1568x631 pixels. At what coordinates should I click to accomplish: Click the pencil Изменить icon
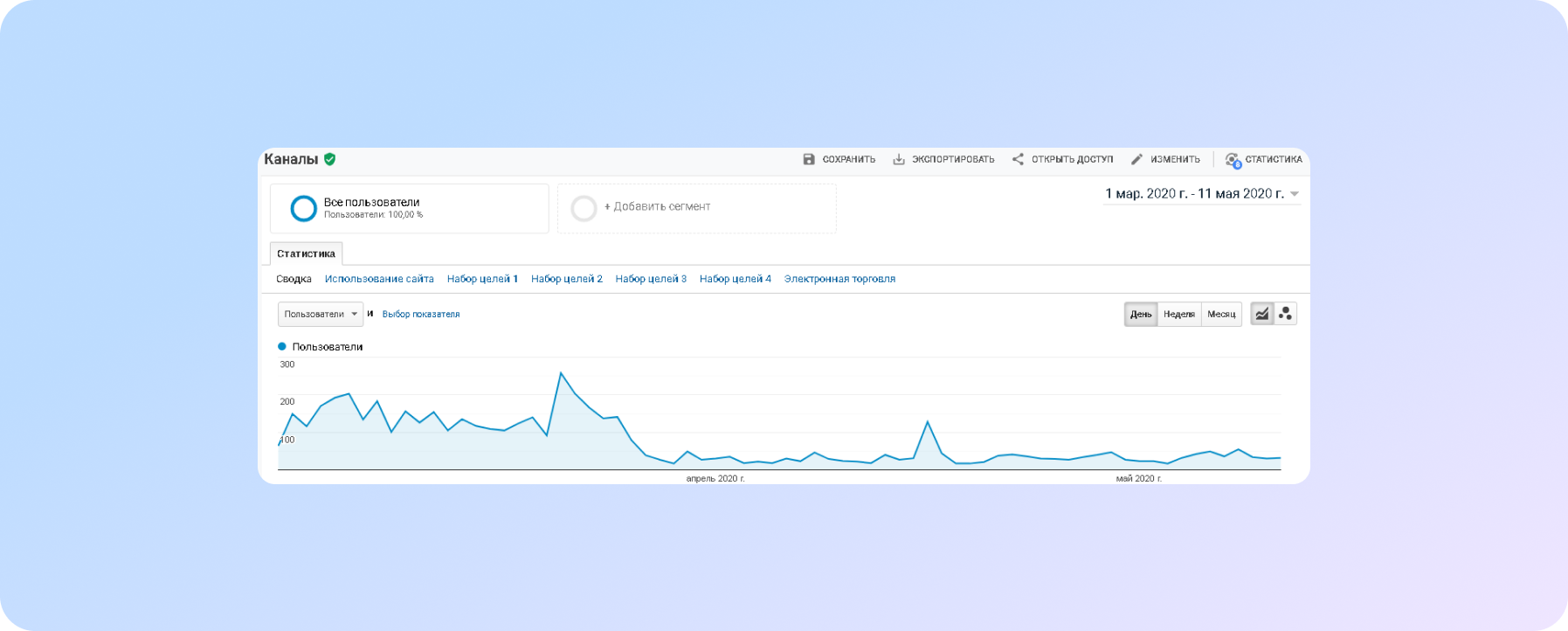coord(1136,159)
